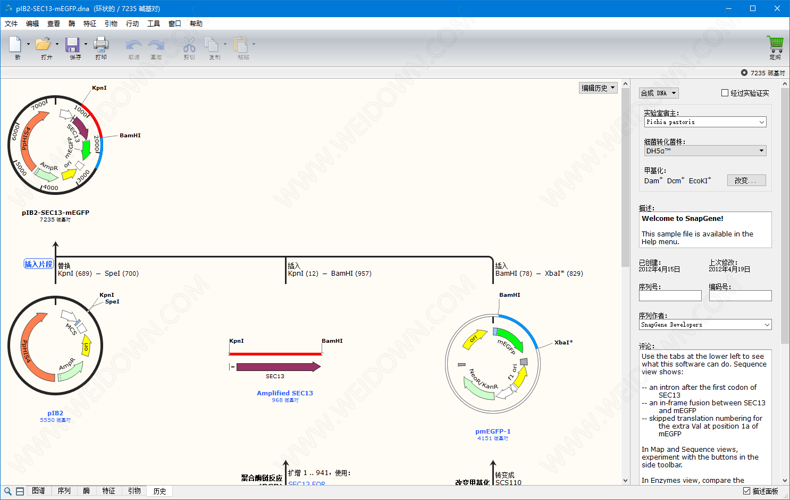The height and width of the screenshot is (500, 790).
Task: Click the split-view icon beside the magnifier
Action: pyautogui.click(x=20, y=491)
